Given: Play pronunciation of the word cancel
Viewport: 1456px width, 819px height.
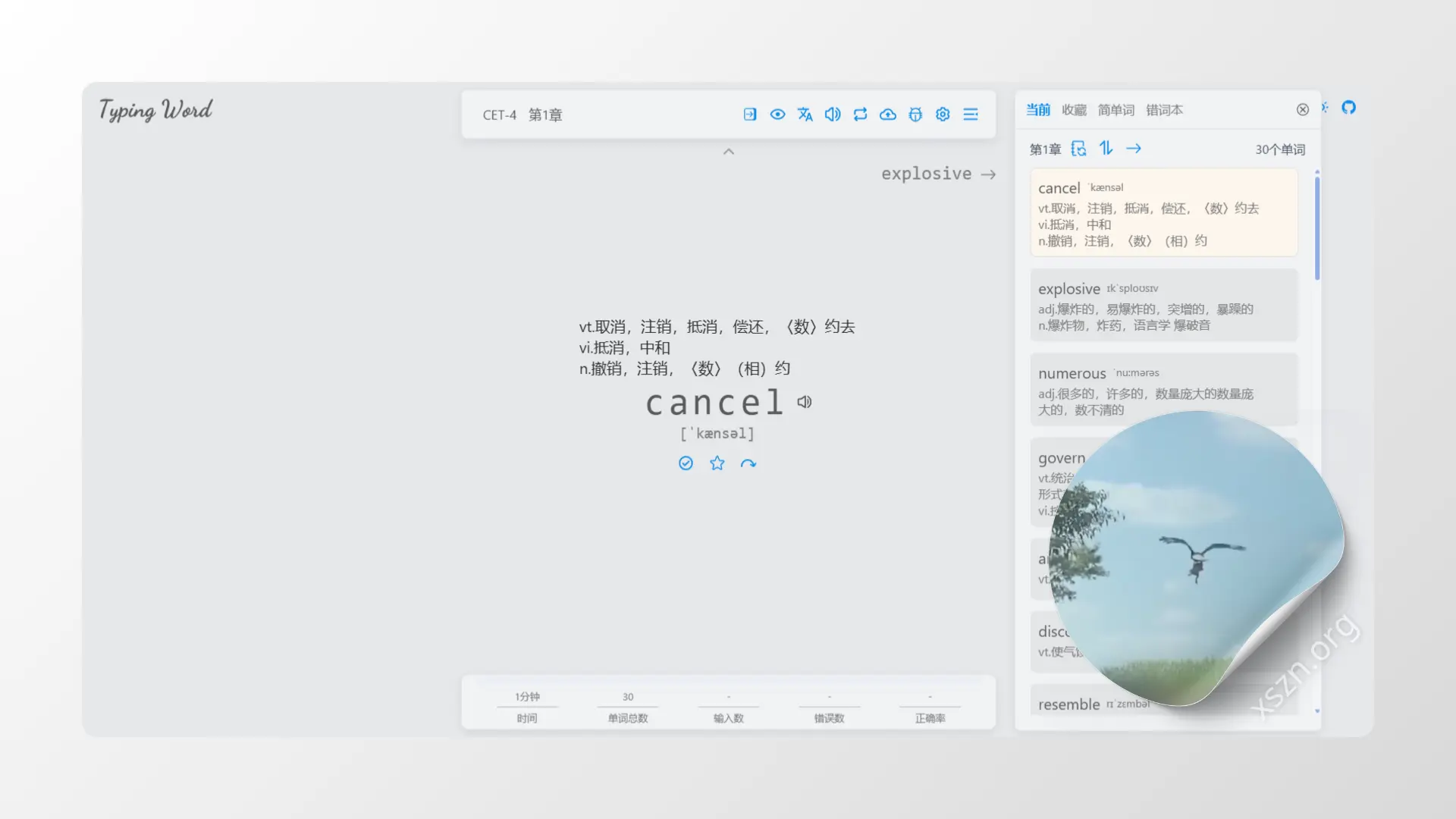Looking at the screenshot, I should click(x=805, y=402).
